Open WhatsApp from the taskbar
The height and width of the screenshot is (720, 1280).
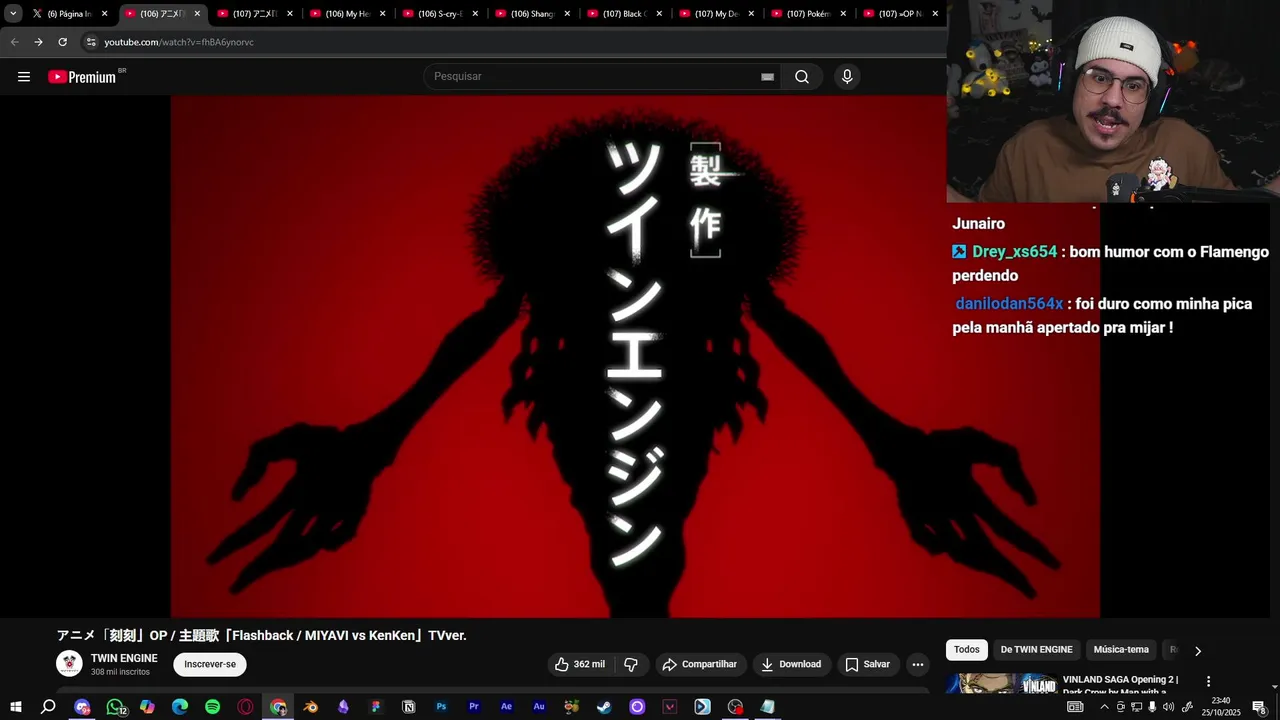pos(115,707)
